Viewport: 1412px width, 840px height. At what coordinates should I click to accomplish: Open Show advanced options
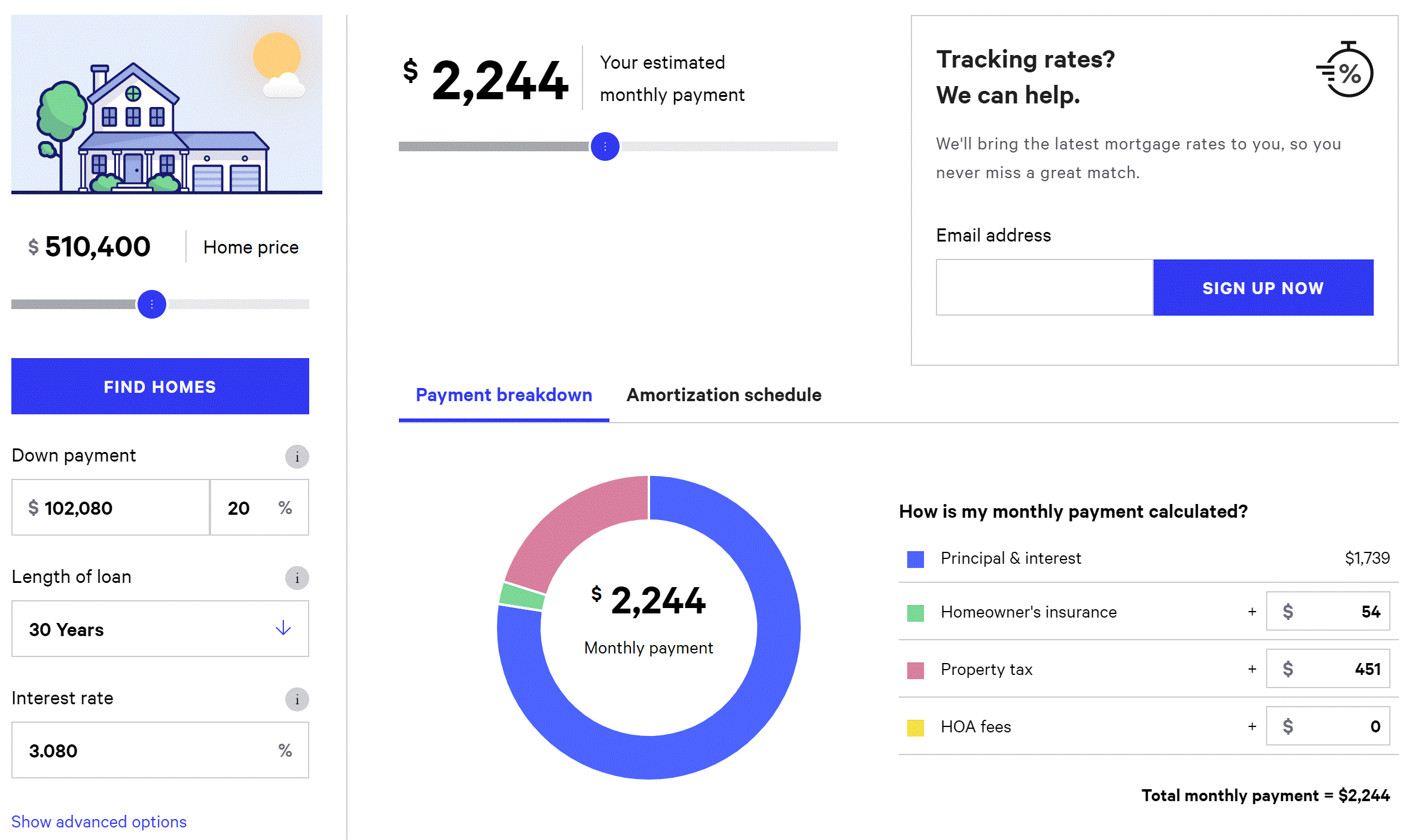(99, 821)
